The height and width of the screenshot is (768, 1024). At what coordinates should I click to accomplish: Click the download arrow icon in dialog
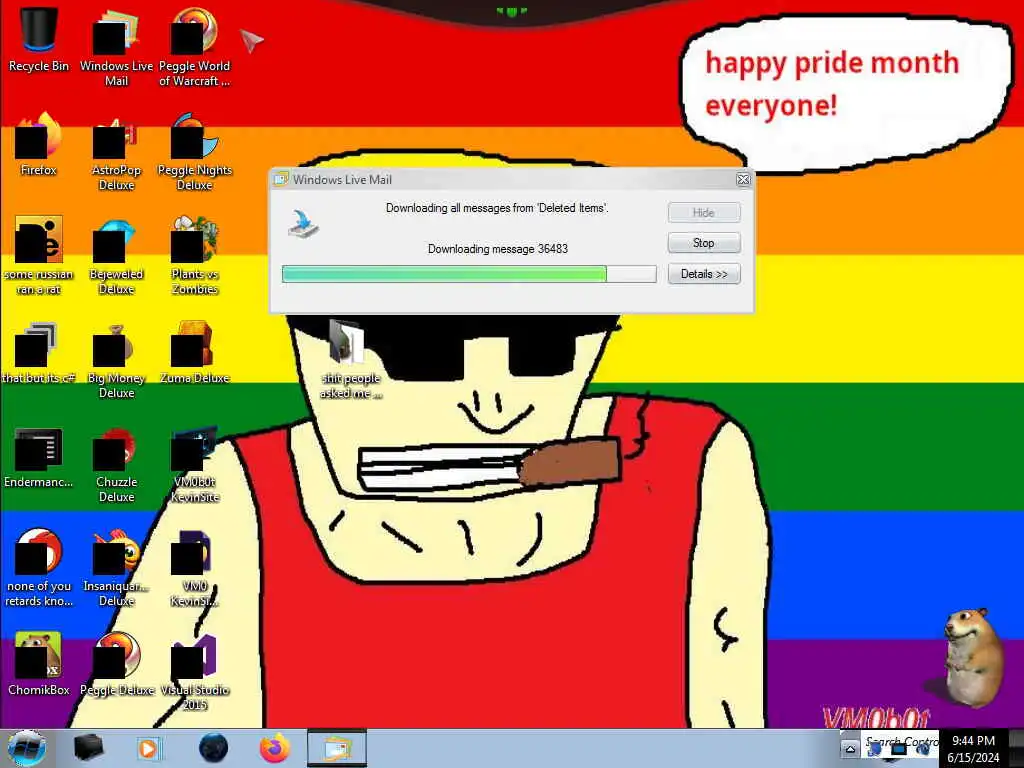(303, 223)
